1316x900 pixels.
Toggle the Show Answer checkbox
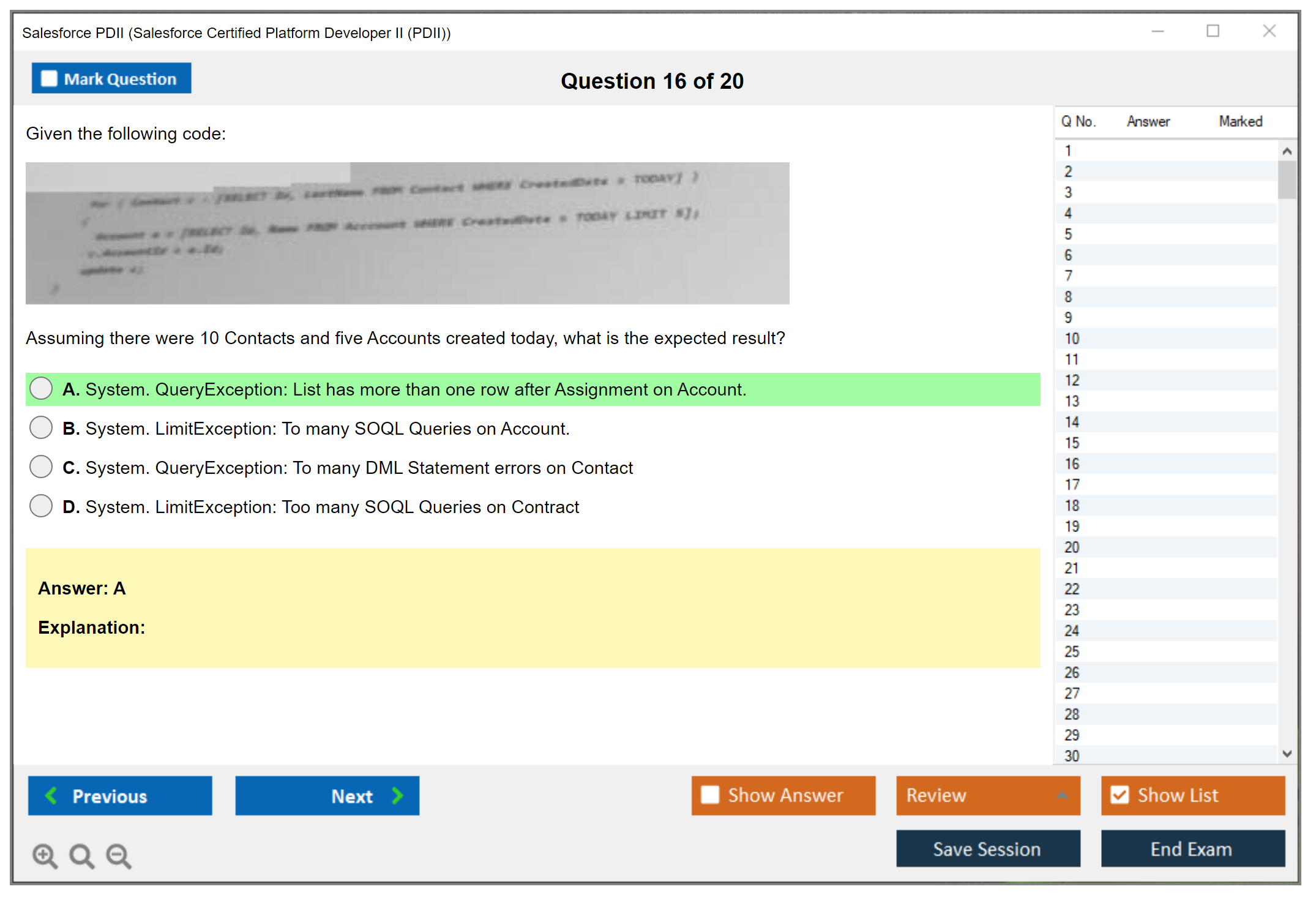(x=710, y=795)
